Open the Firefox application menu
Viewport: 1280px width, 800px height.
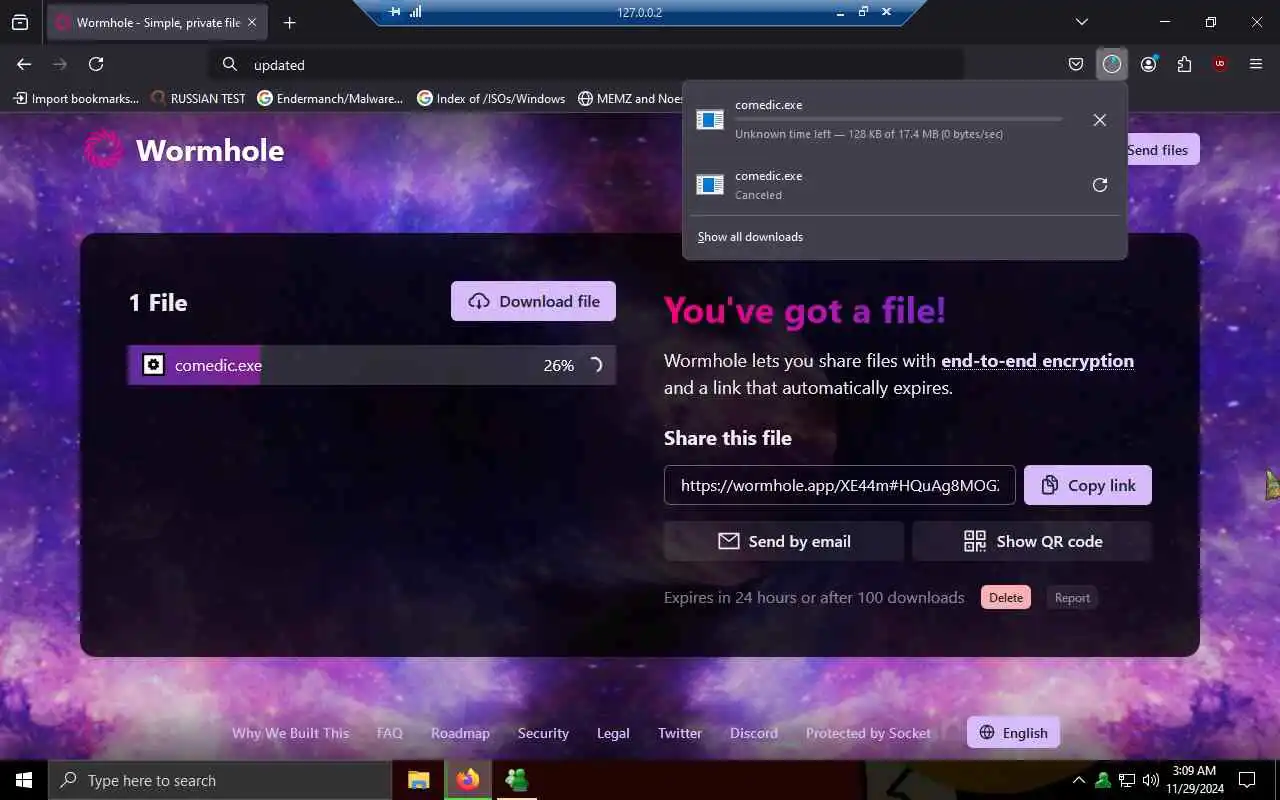click(1256, 64)
